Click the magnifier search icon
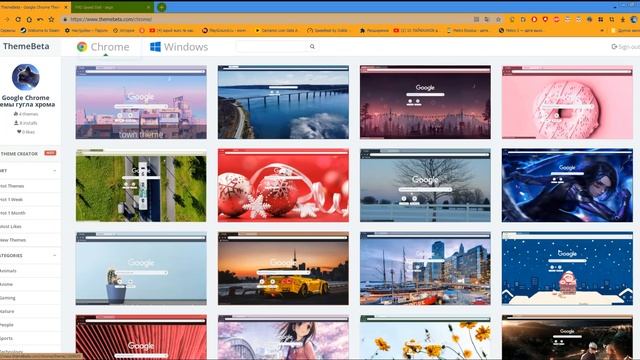This screenshot has height=360, width=640. point(312,47)
